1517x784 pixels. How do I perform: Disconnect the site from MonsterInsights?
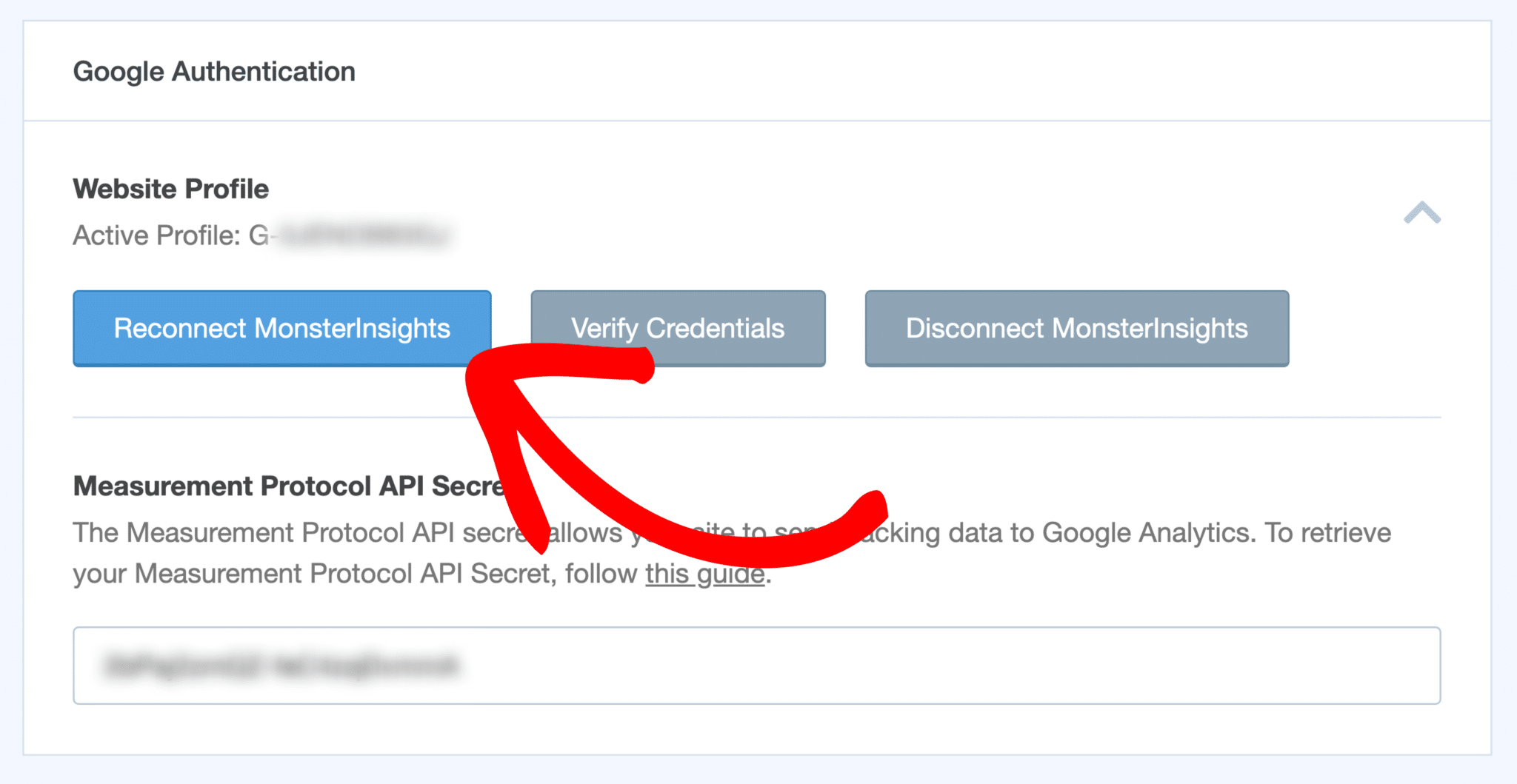point(1076,329)
